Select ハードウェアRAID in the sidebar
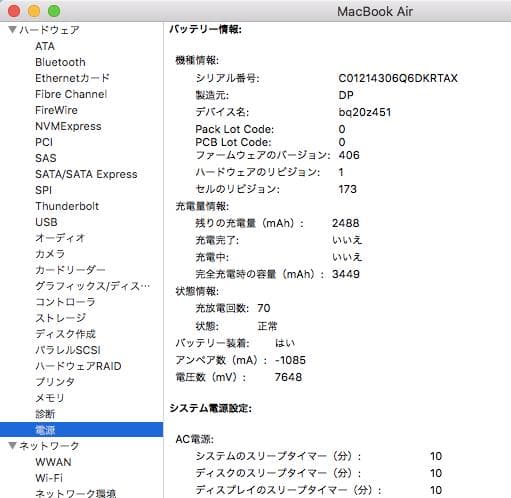Image resolution: width=511 pixels, height=498 pixels. pos(78,366)
